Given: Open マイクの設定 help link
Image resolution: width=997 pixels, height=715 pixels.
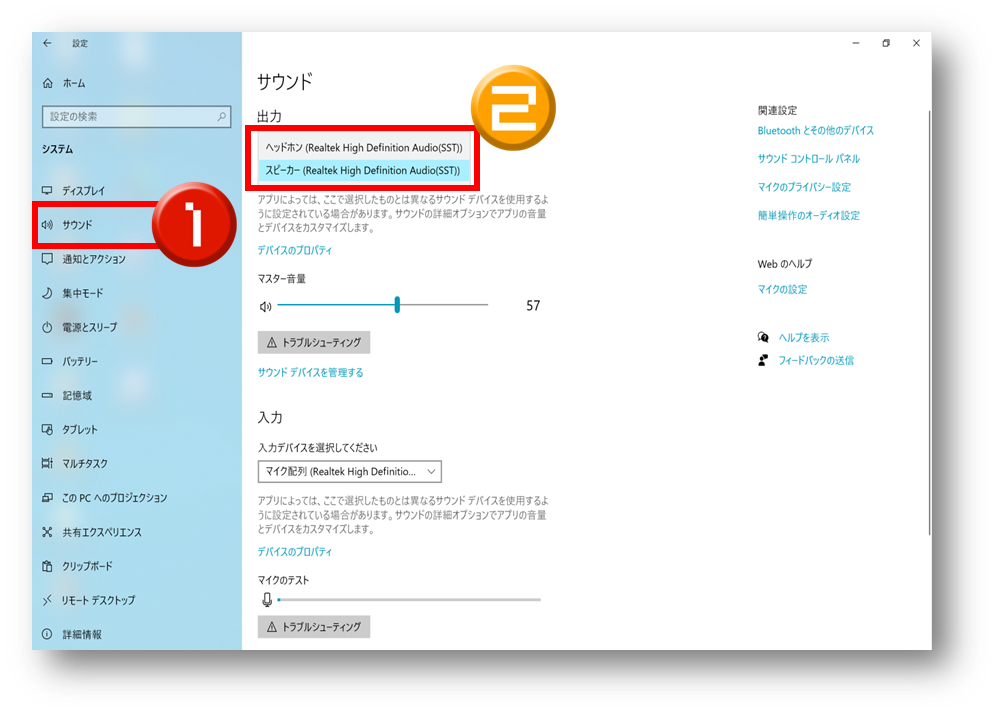Looking at the screenshot, I should (x=783, y=289).
